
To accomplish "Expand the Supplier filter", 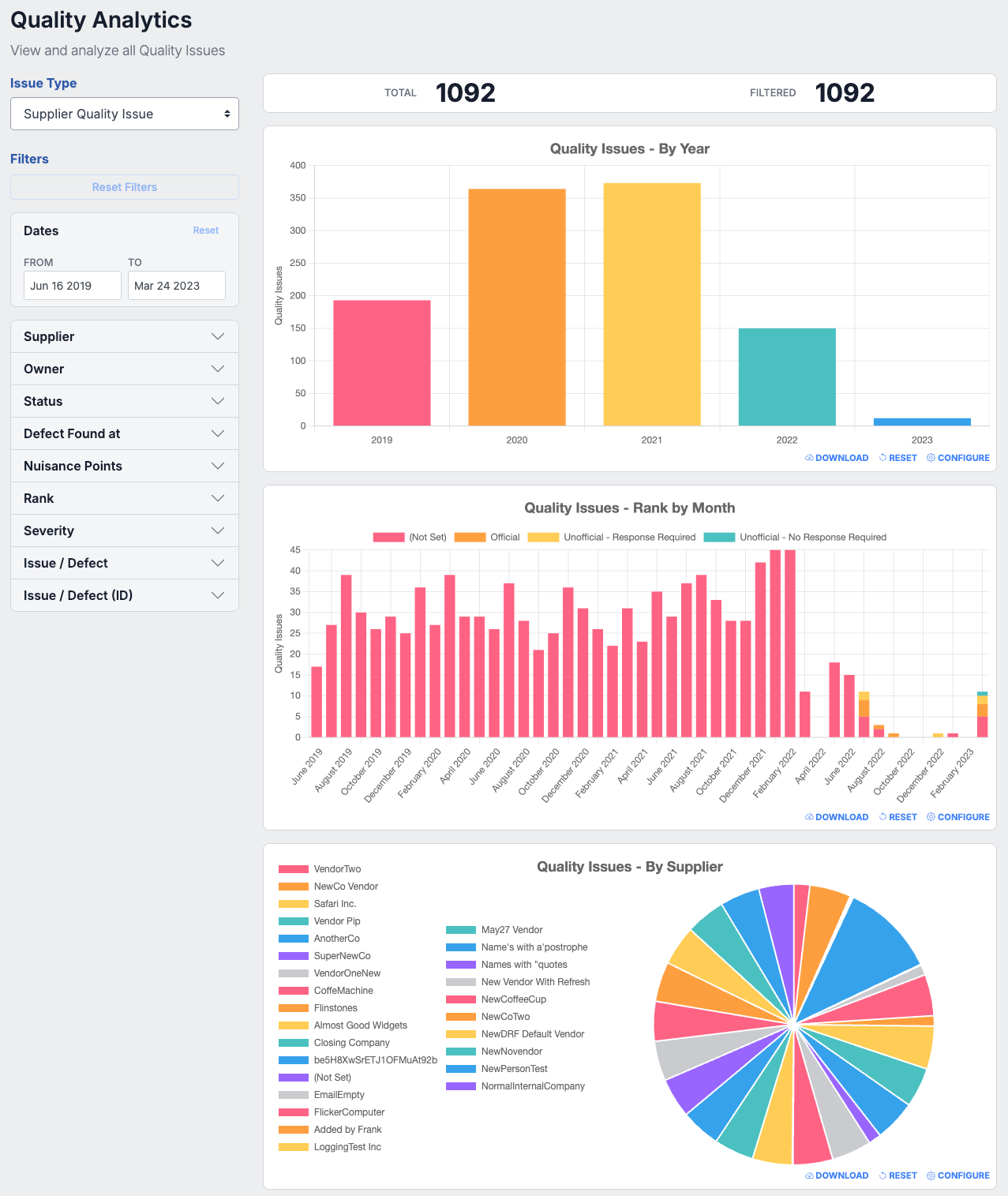I will tap(125, 336).
